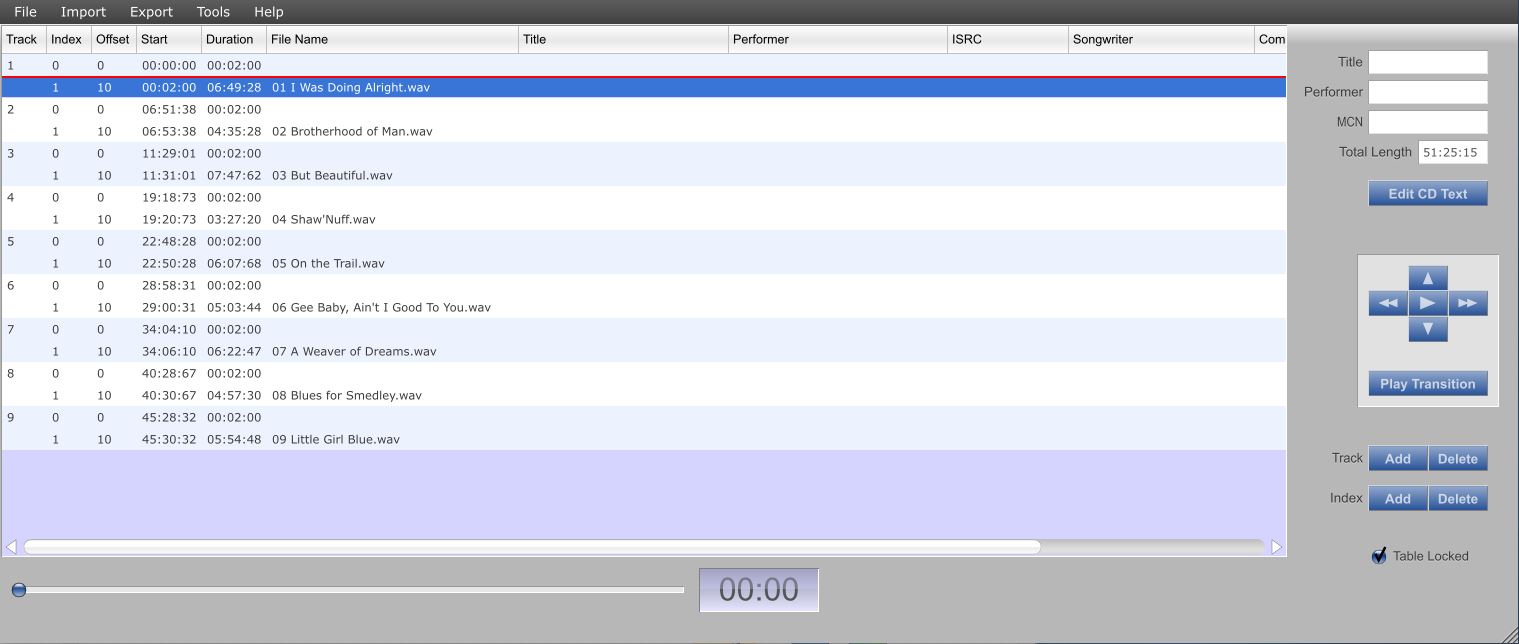Image resolution: width=1519 pixels, height=644 pixels.
Task: Click the CD Performer input field
Action: pyautogui.click(x=1427, y=92)
